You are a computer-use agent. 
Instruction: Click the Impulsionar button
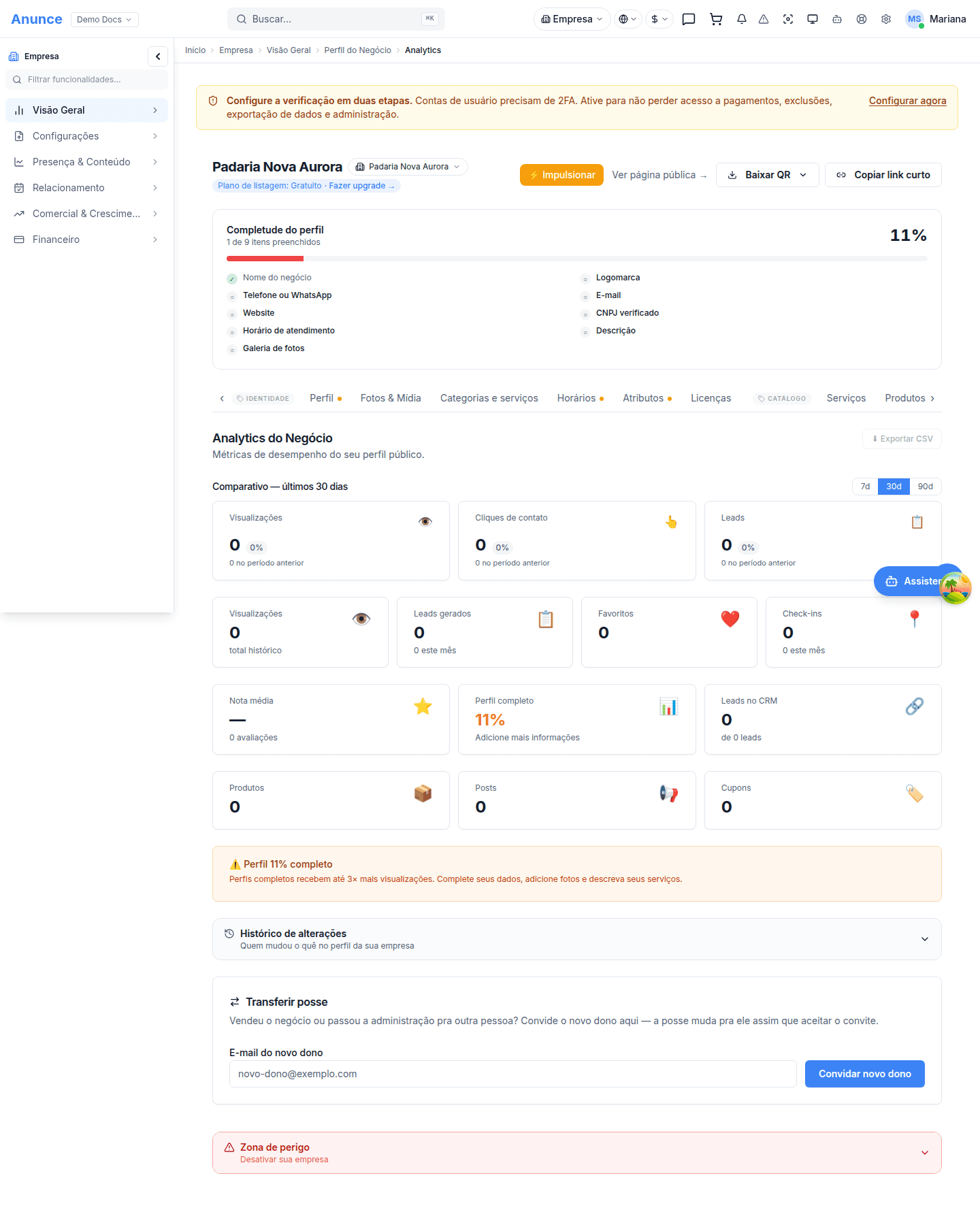[x=561, y=175]
